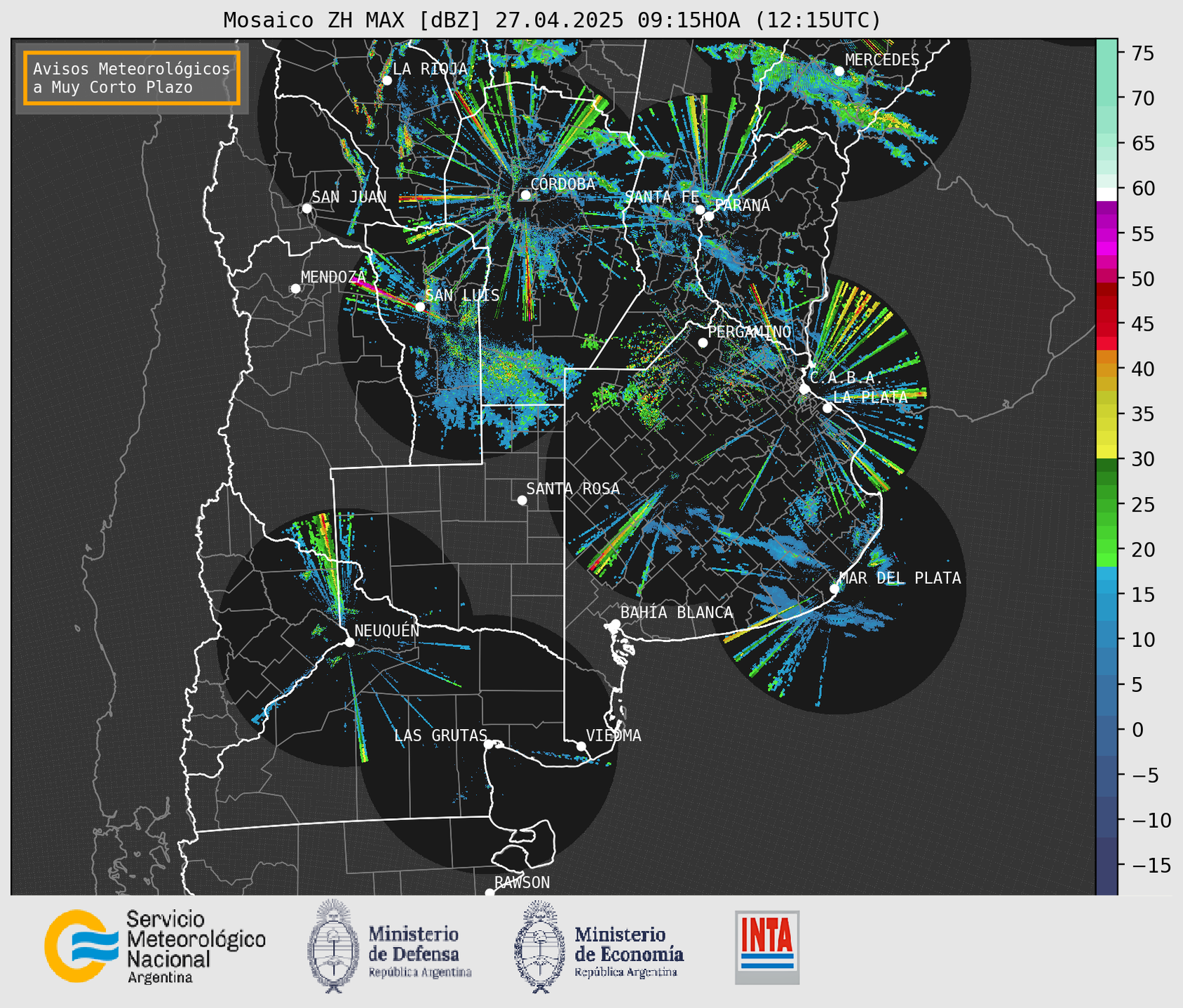The width and height of the screenshot is (1183, 1008).
Task: Click the SAN JUAN label text
Action: point(349,197)
